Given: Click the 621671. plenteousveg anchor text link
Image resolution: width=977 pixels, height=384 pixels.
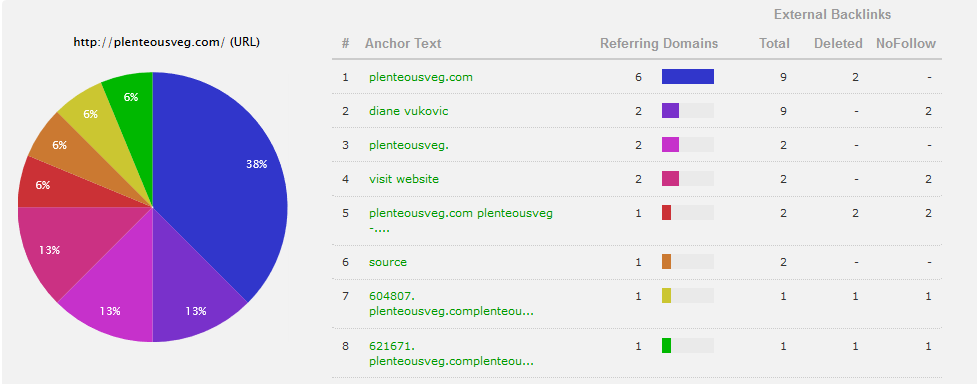Looking at the screenshot, I should click(451, 353).
